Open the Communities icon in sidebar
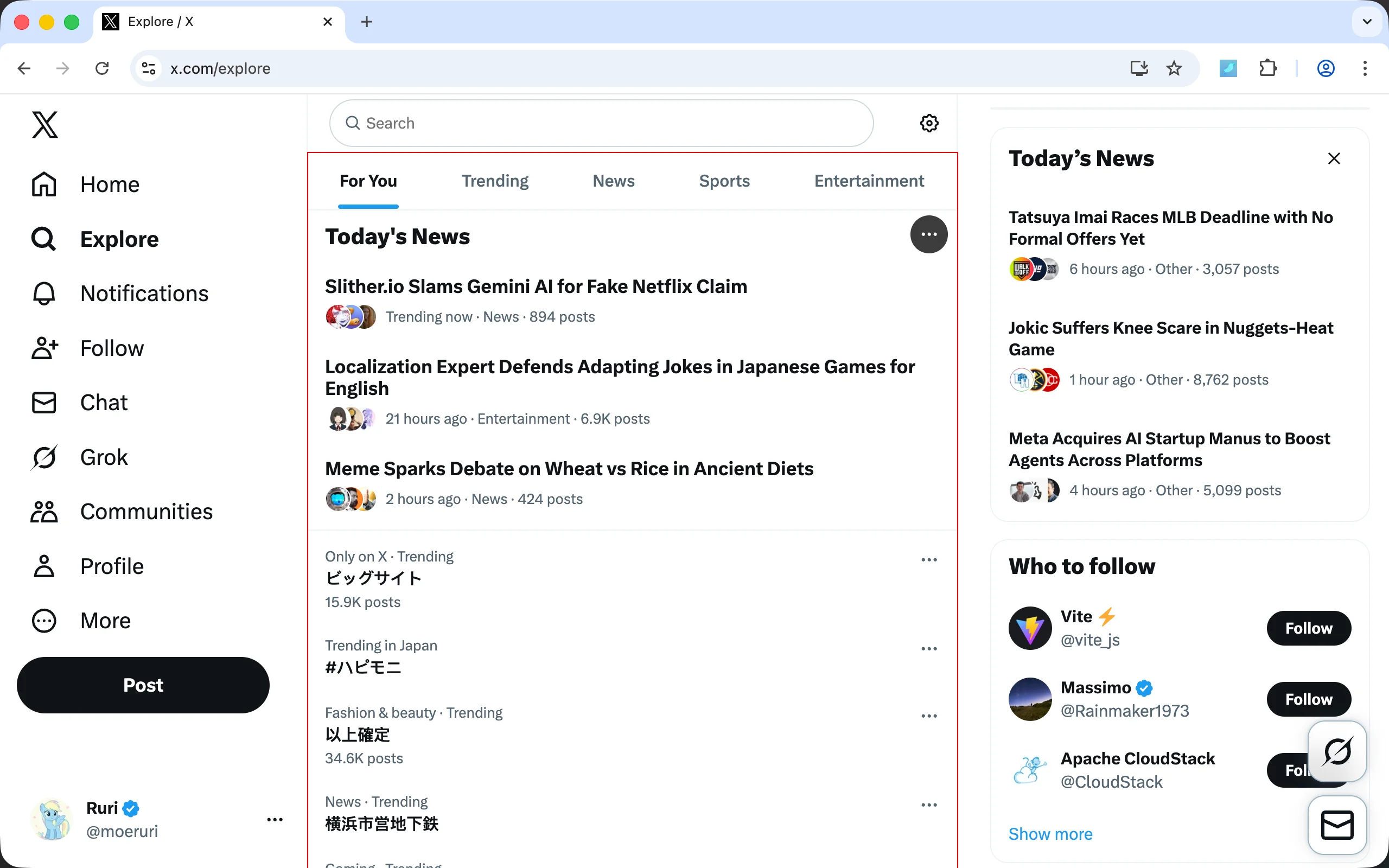The width and height of the screenshot is (1389, 868). click(x=44, y=512)
